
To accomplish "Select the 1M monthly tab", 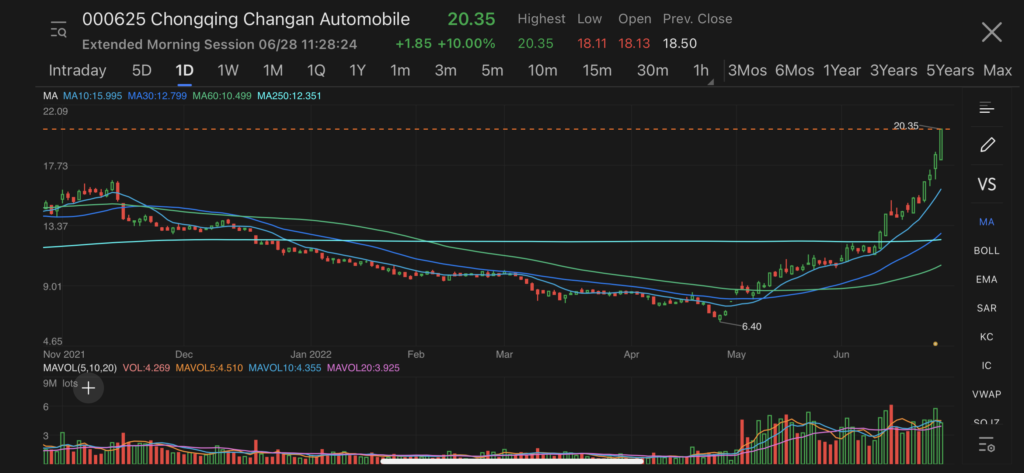I will coord(272,71).
